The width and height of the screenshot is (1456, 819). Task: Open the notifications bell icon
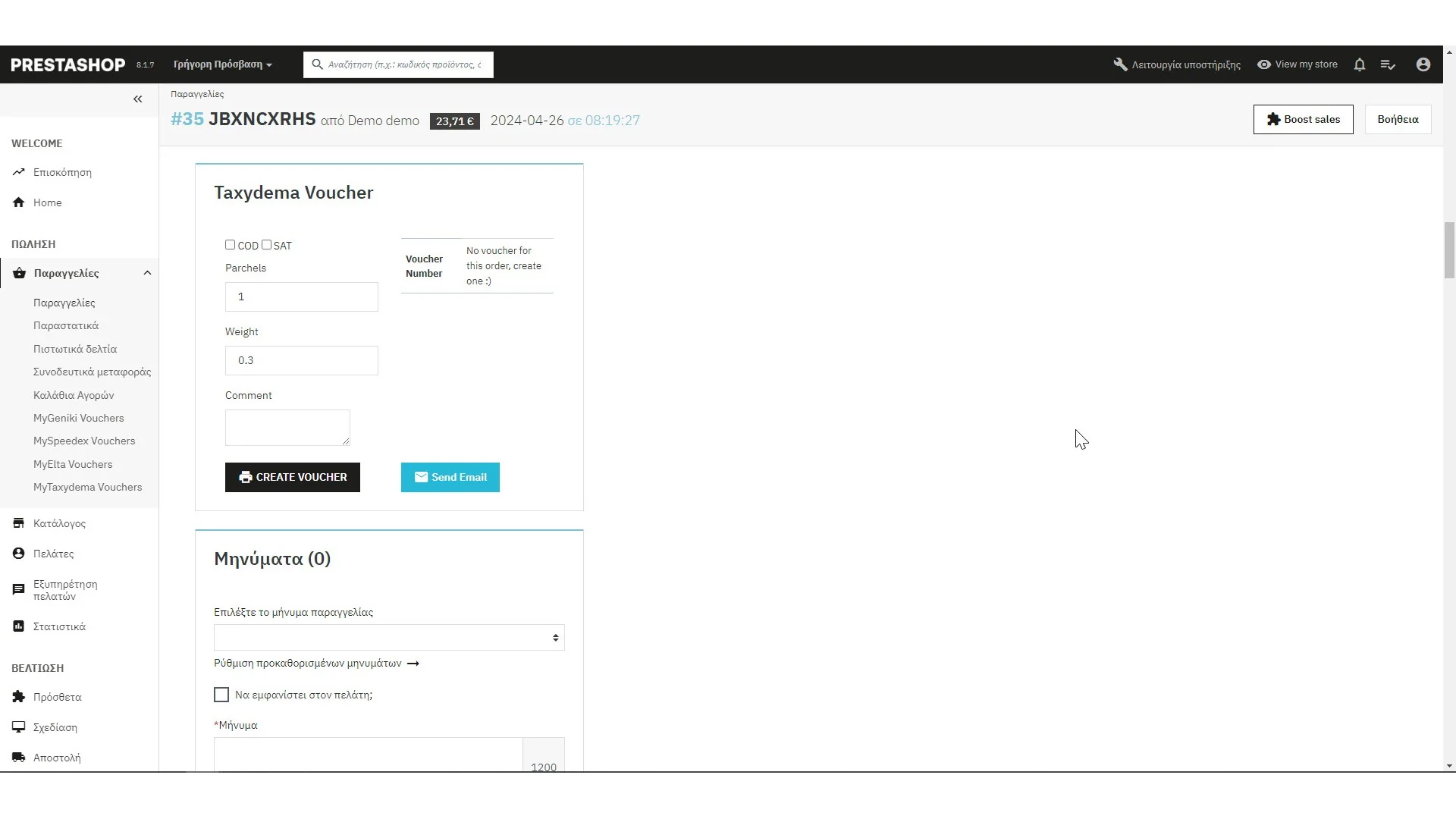click(x=1359, y=65)
